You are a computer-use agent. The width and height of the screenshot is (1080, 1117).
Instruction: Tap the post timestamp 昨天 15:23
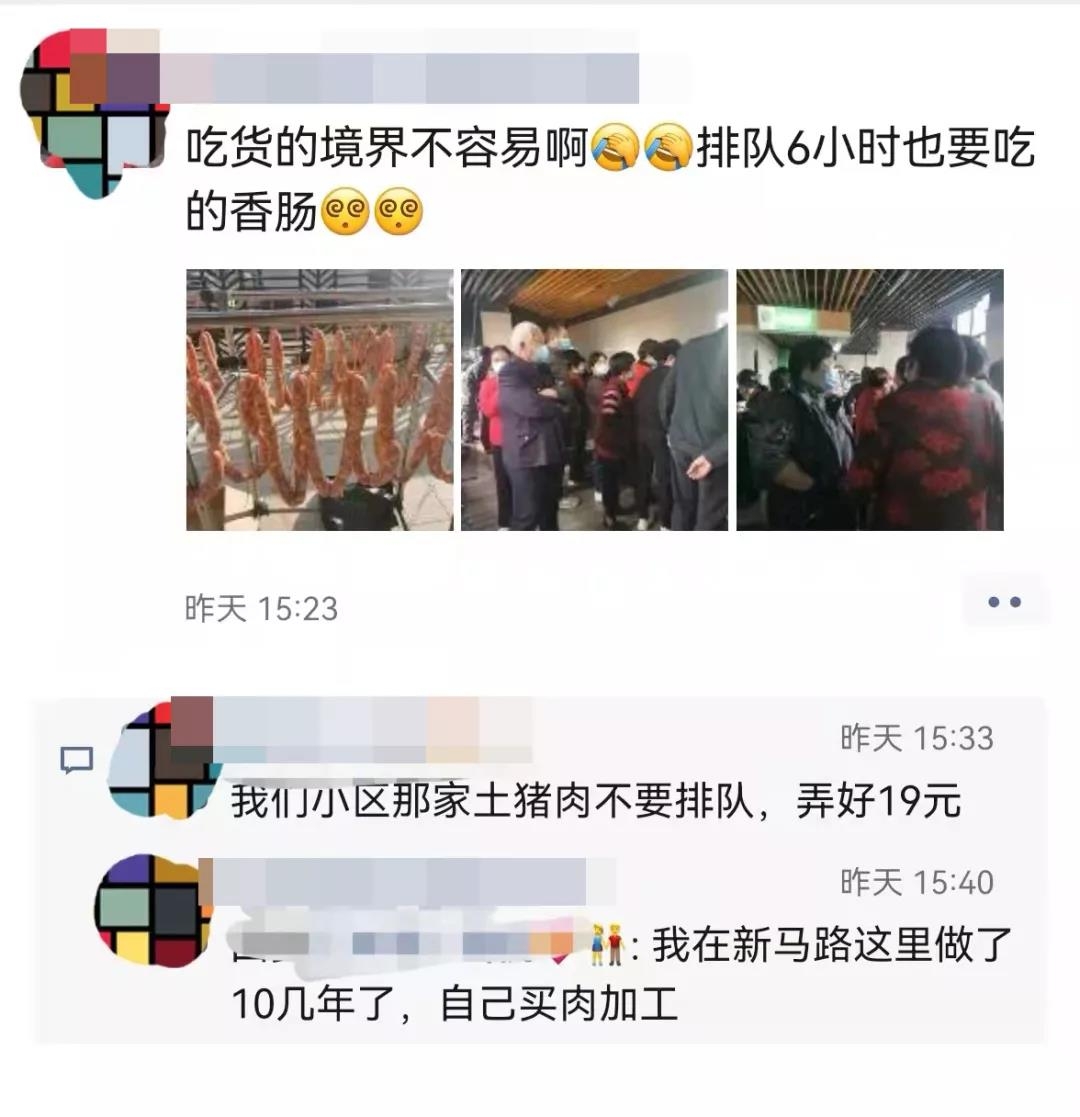click(261, 609)
